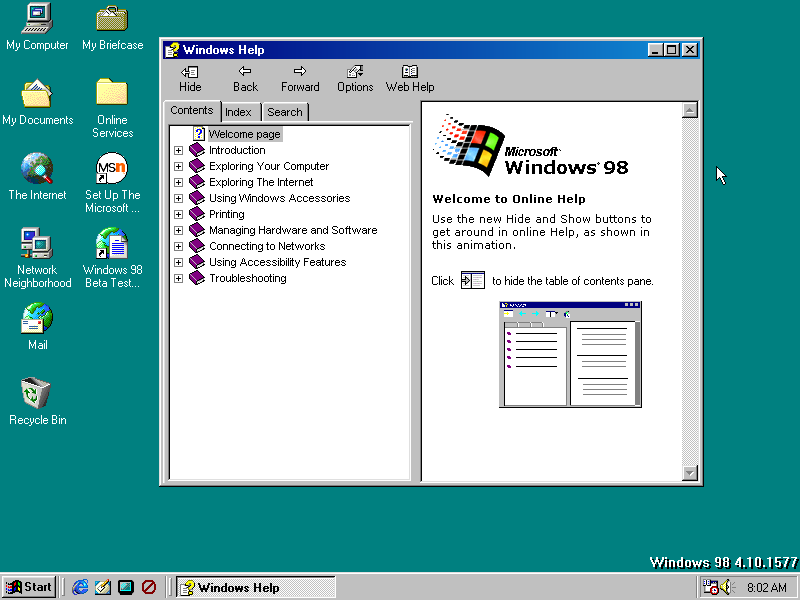Select the Recycle Bin desktop icon
This screenshot has width=800, height=600.
pos(37,402)
